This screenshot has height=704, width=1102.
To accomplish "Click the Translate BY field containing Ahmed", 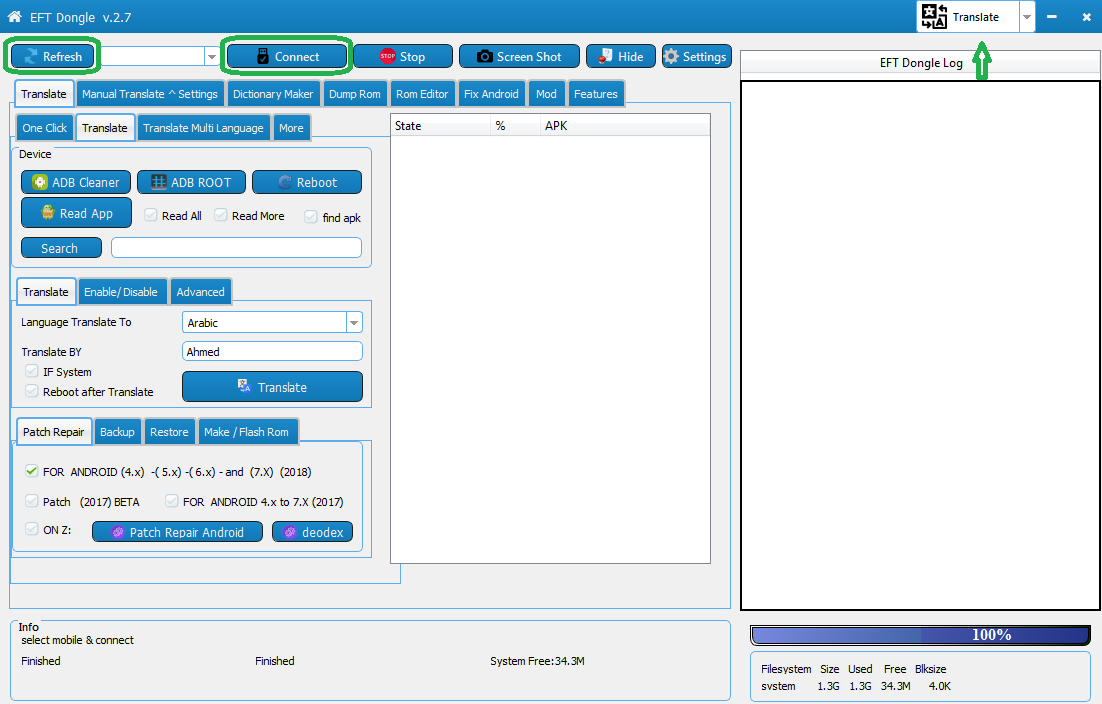I will (272, 351).
